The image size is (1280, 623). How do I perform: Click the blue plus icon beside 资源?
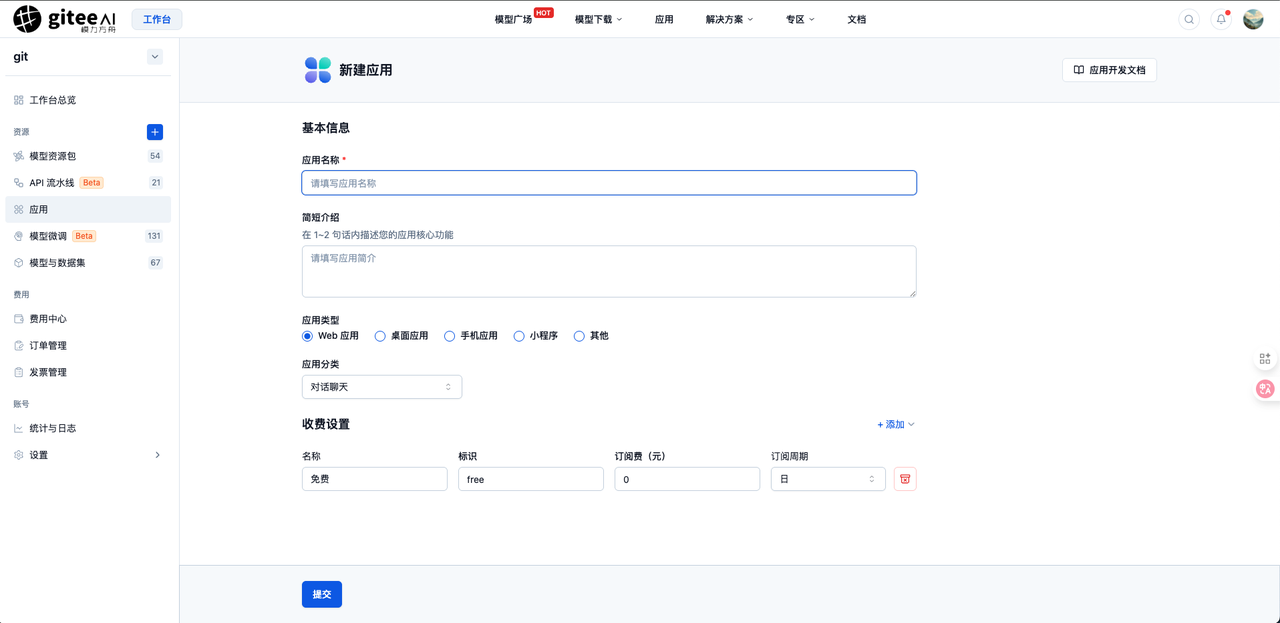point(155,132)
